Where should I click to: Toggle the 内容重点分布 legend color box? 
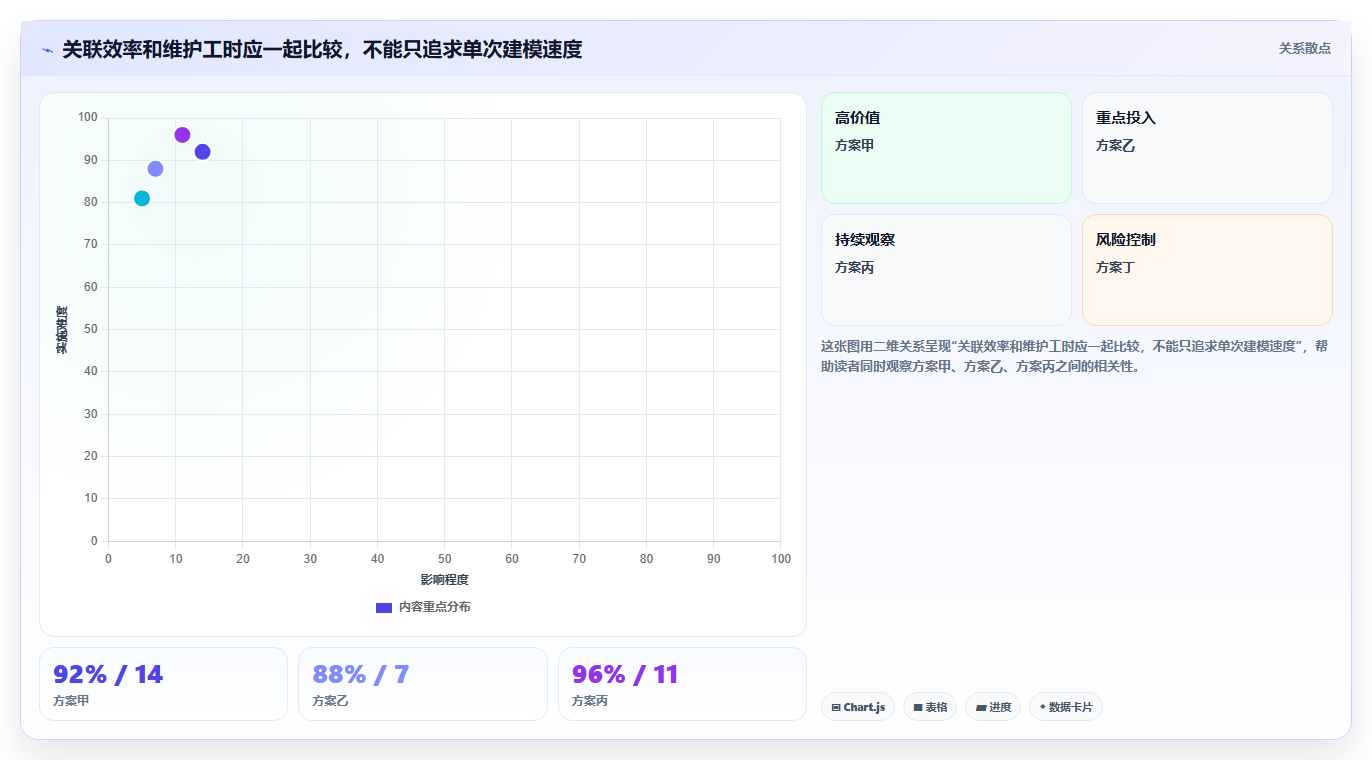pyautogui.click(x=384, y=607)
